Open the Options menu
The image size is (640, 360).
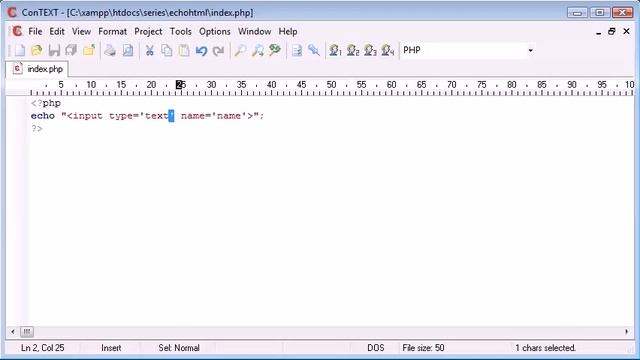pyautogui.click(x=215, y=31)
